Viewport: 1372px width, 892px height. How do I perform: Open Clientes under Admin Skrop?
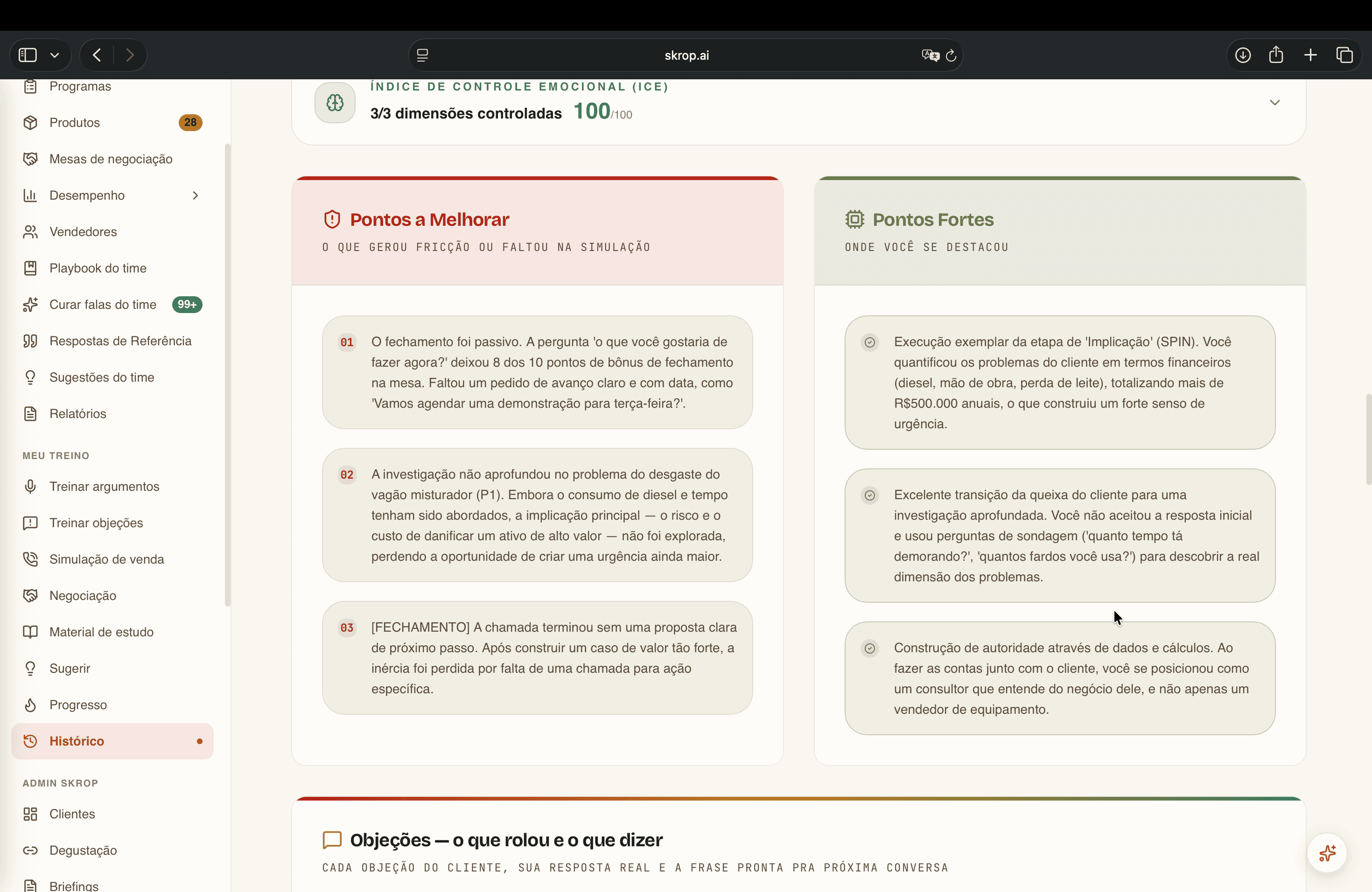pyautogui.click(x=112, y=814)
